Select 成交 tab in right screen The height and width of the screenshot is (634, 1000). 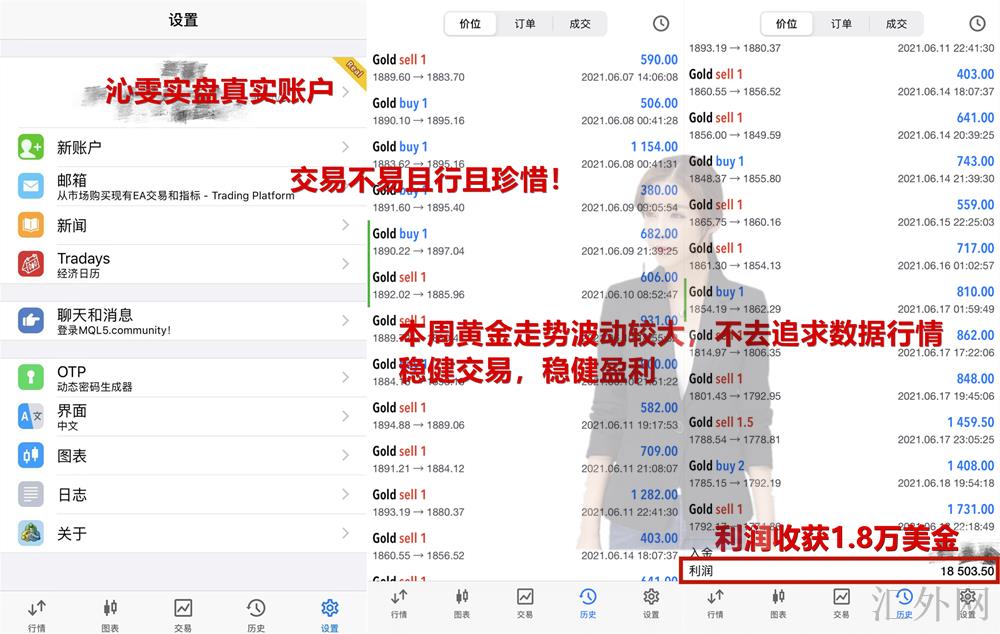[x=896, y=24]
